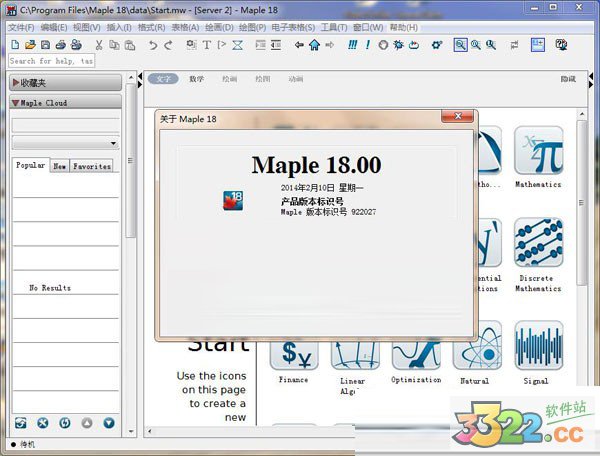Open print preview icon
Viewport: 600px width, 456px height.
(76, 45)
